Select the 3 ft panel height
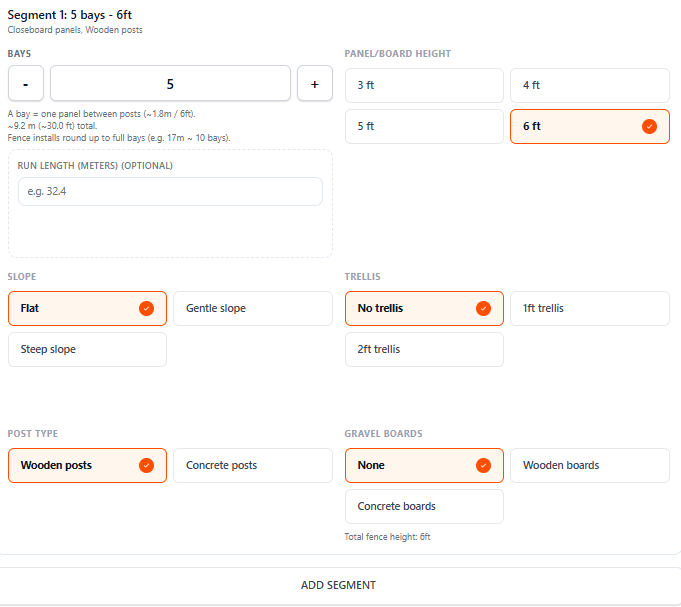This screenshot has height=607, width=681. click(x=424, y=85)
